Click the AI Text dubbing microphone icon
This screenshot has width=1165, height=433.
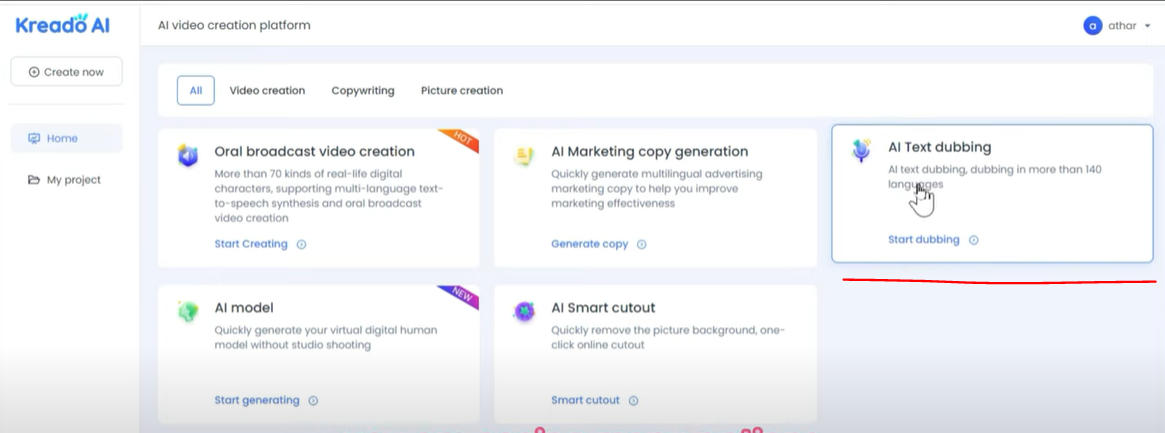861,151
